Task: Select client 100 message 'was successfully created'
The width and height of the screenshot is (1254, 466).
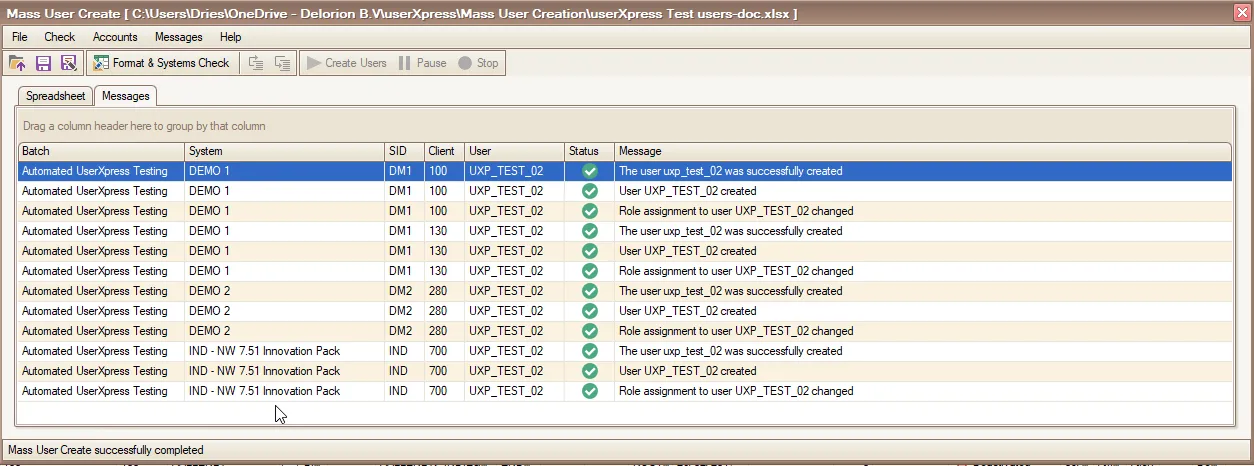Action: [731, 171]
